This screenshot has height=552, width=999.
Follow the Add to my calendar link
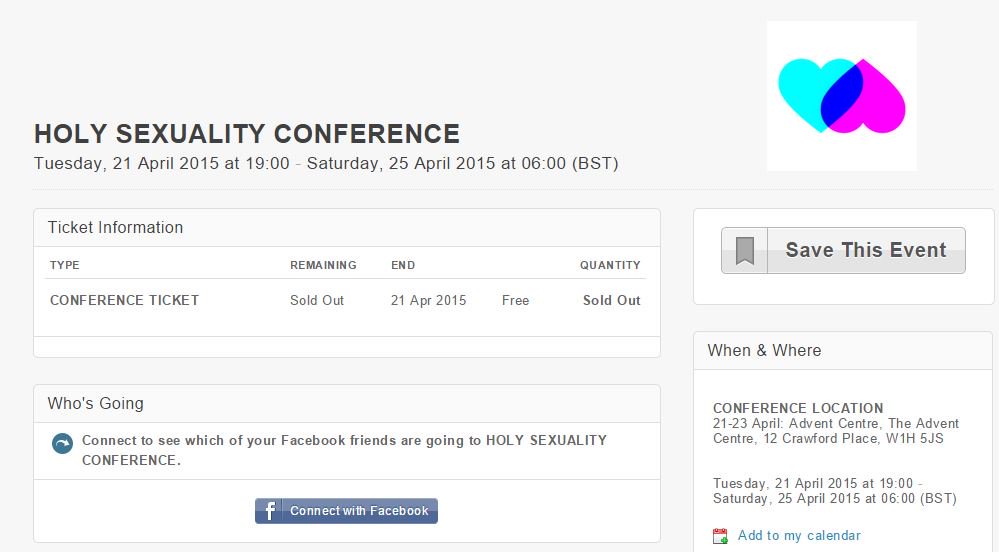click(x=799, y=536)
